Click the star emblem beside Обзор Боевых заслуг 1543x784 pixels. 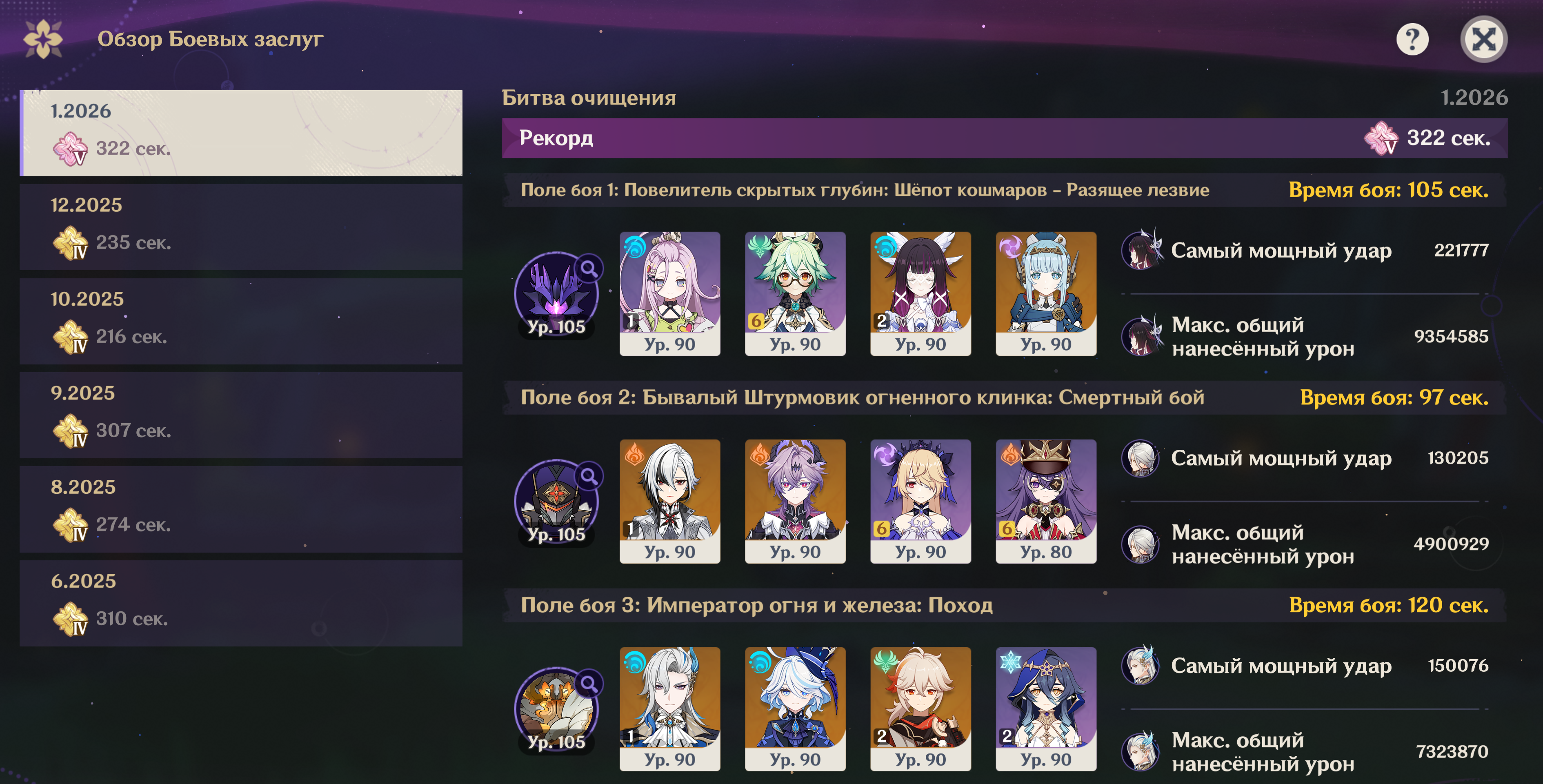pos(43,40)
